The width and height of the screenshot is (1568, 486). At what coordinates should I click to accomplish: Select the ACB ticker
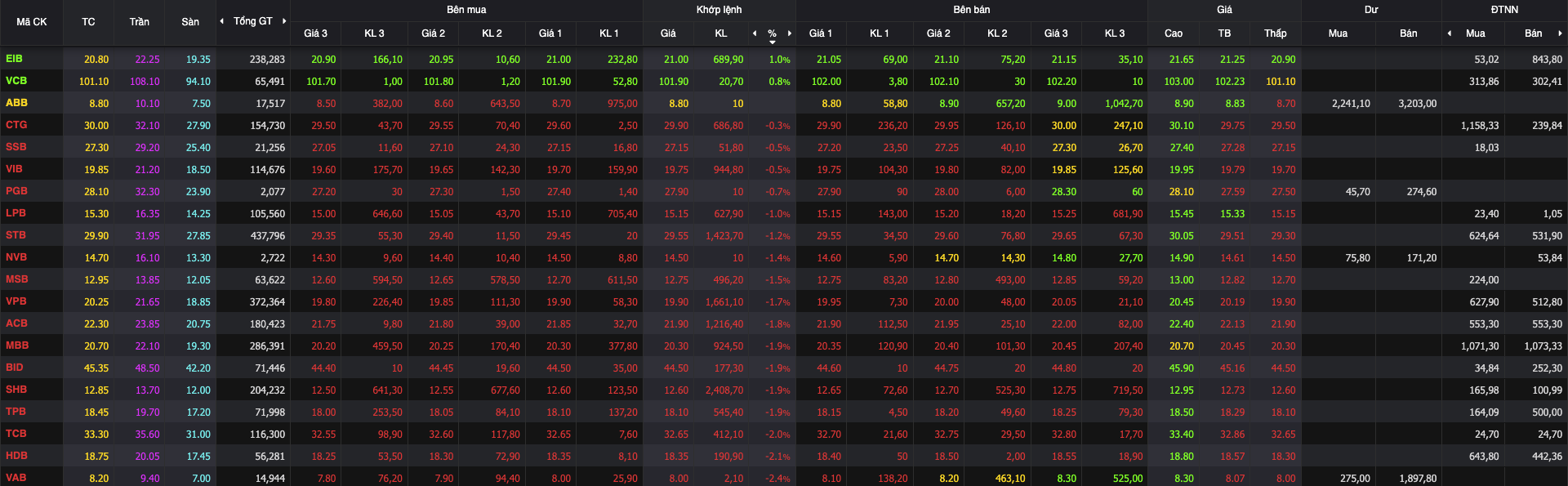click(x=16, y=323)
